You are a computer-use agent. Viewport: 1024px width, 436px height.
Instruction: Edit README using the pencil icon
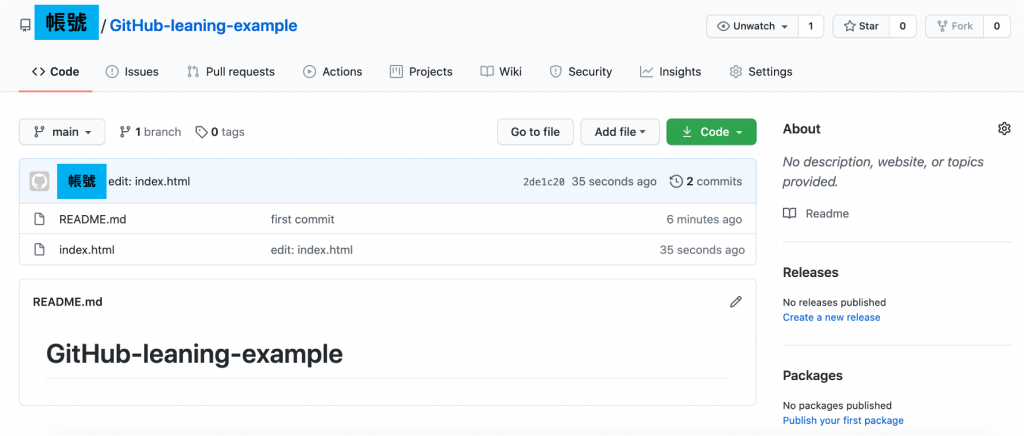736,302
